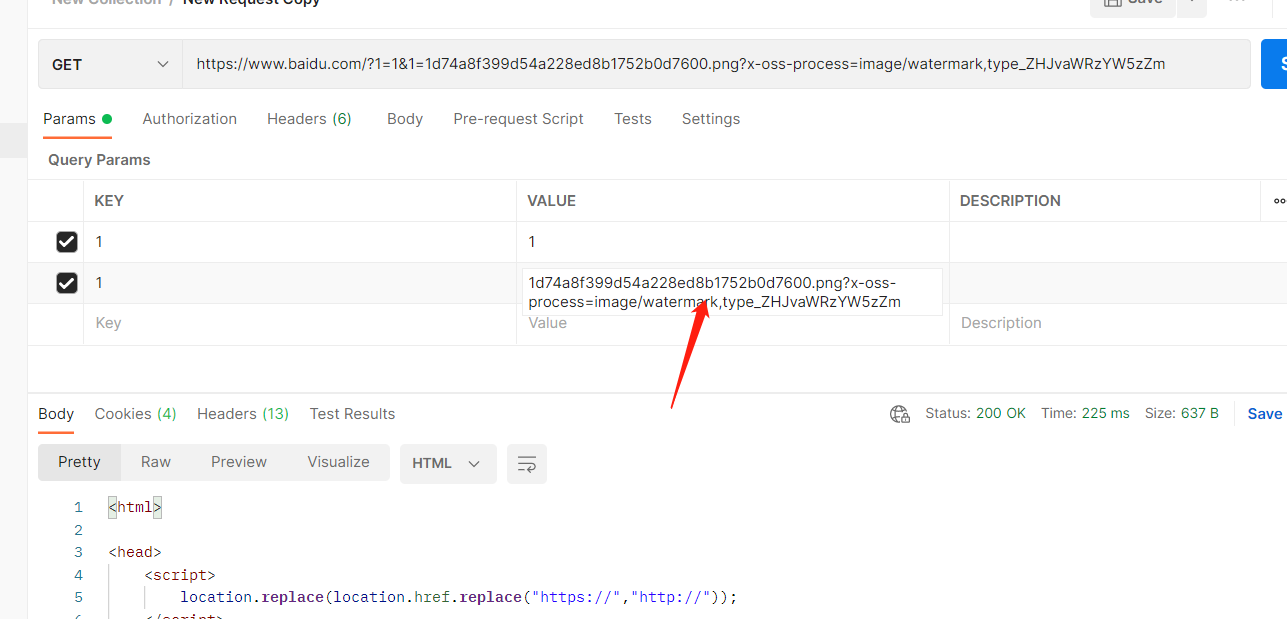
Task: Click the request URL field
Action: (x=716, y=64)
